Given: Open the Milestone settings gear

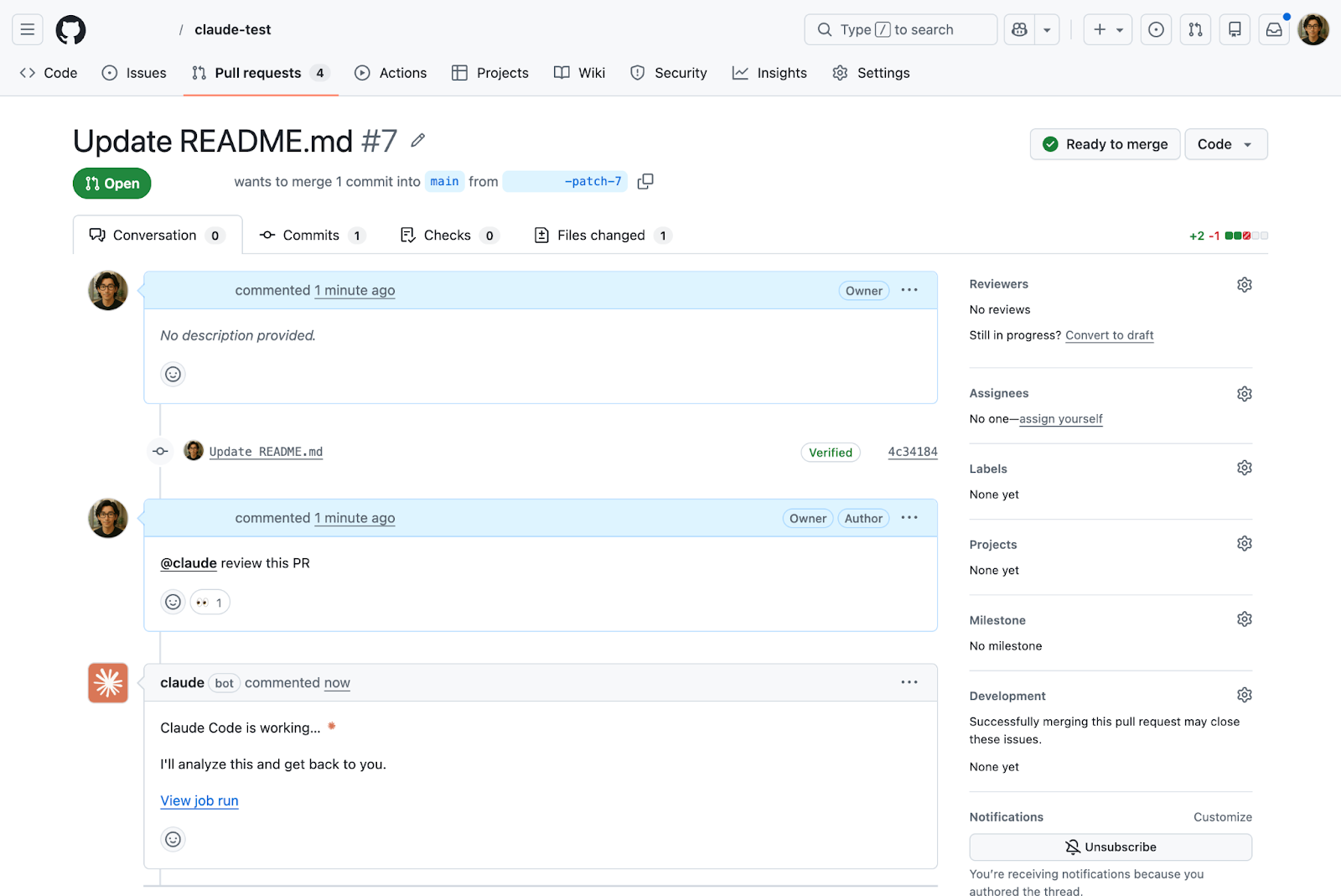Looking at the screenshot, I should click(1244, 619).
